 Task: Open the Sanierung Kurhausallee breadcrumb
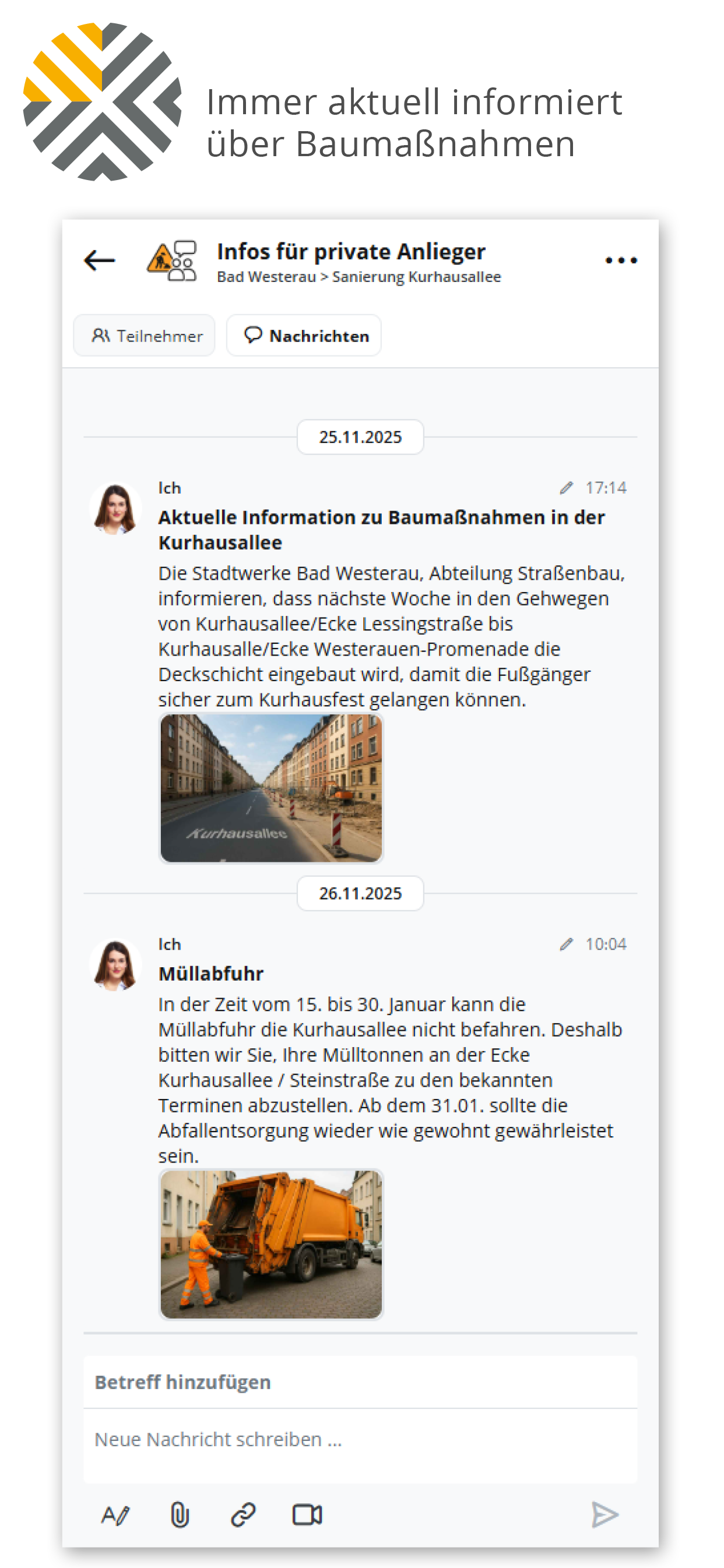click(416, 277)
